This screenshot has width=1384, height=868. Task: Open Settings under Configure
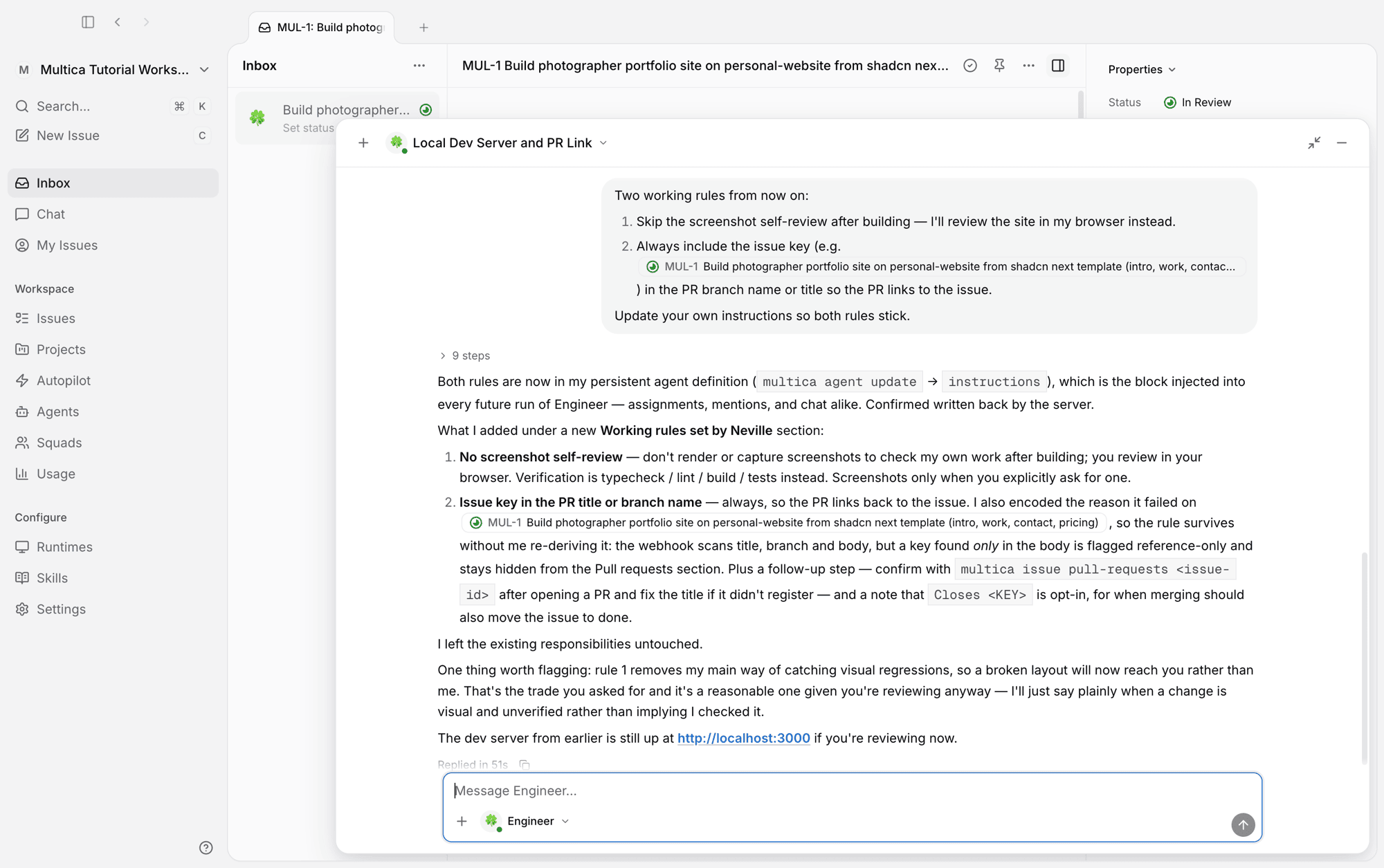coord(113,609)
